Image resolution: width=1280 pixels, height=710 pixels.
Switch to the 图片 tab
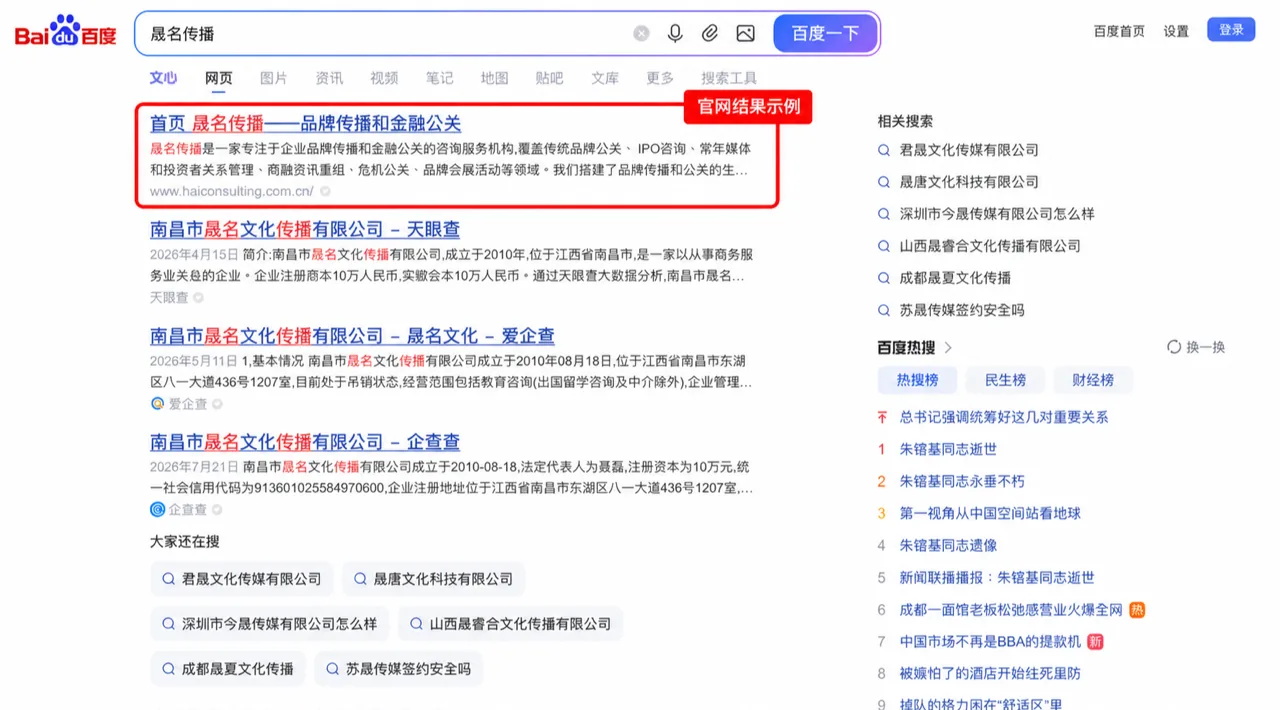(273, 78)
